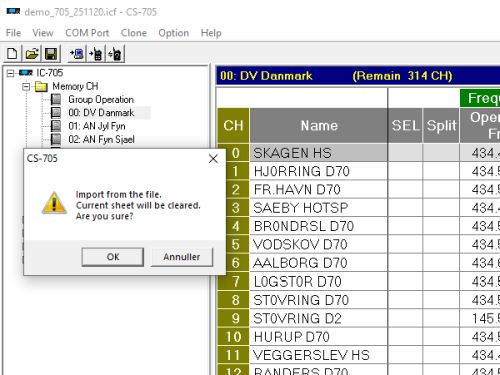500x375 pixels.
Task: Collapse the Memory CH folder node
Action: pos(26,87)
